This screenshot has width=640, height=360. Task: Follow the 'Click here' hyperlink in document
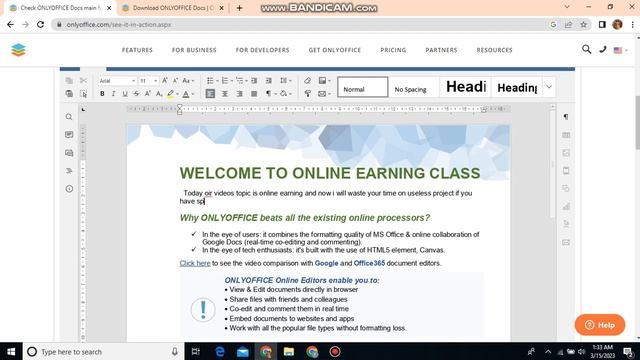pos(195,263)
